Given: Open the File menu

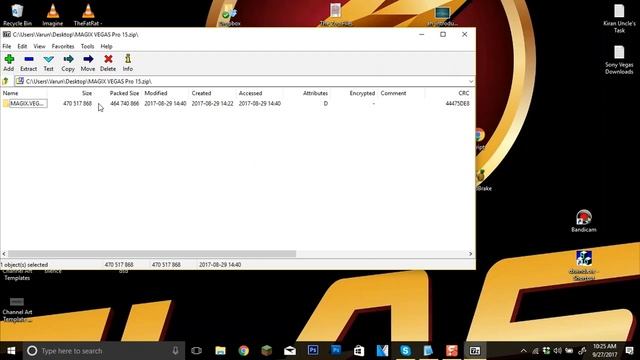Looking at the screenshot, I should pos(7,47).
